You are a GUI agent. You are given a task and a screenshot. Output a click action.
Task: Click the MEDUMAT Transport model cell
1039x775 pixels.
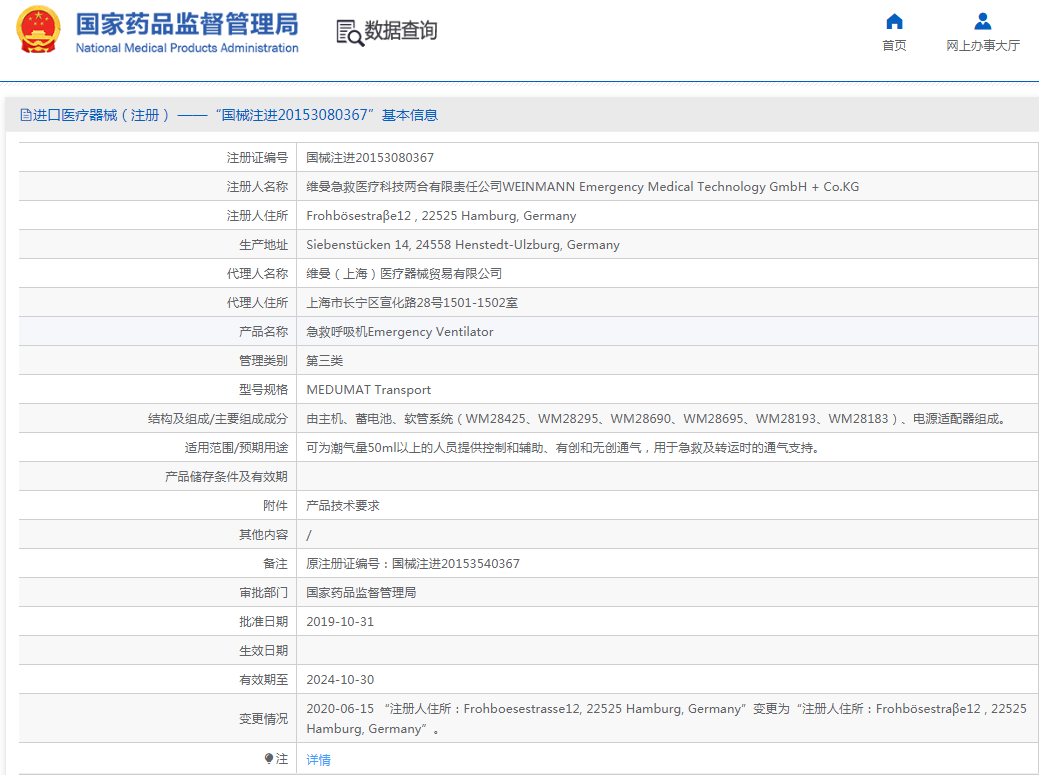click(368, 390)
